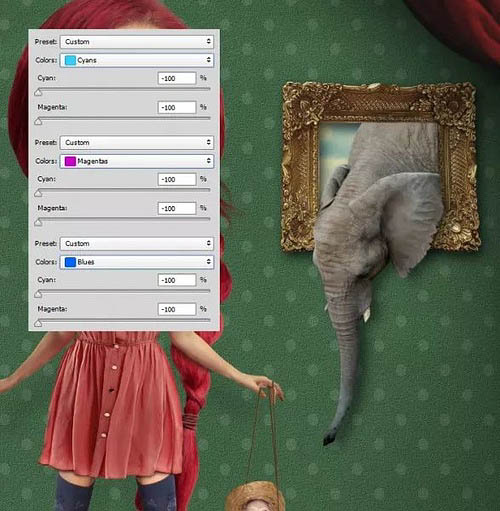Click the Magenta slider handle under Cyans
The image size is (500, 511).
[38, 121]
